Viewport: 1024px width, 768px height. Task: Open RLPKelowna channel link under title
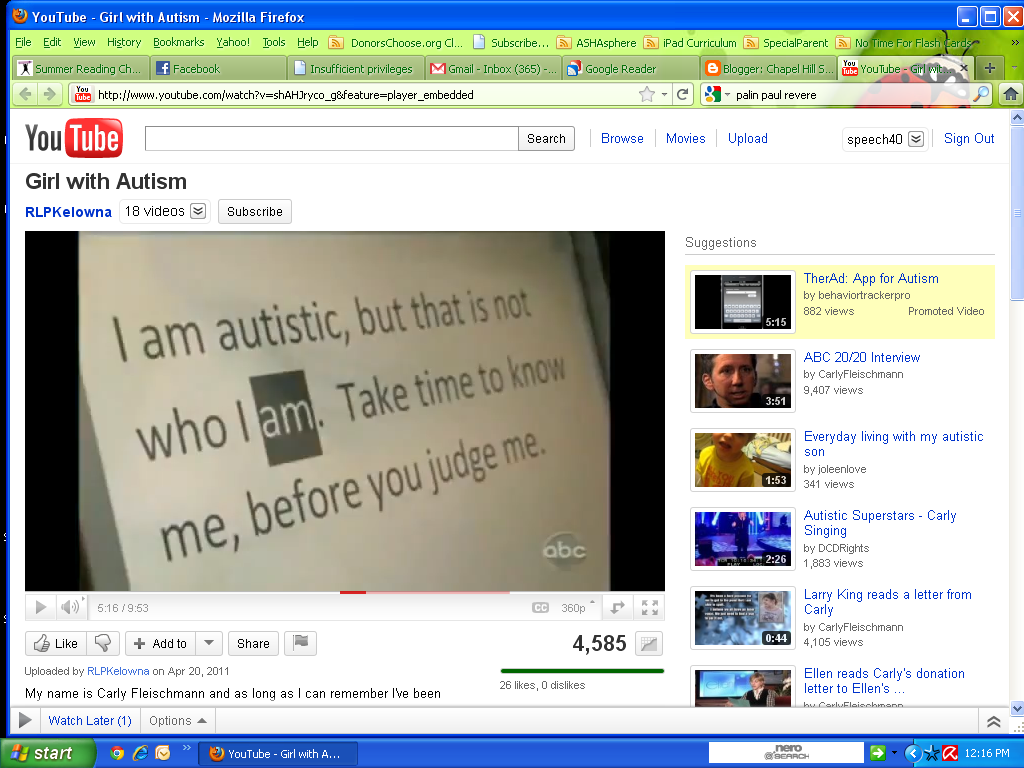pyautogui.click(x=68, y=212)
